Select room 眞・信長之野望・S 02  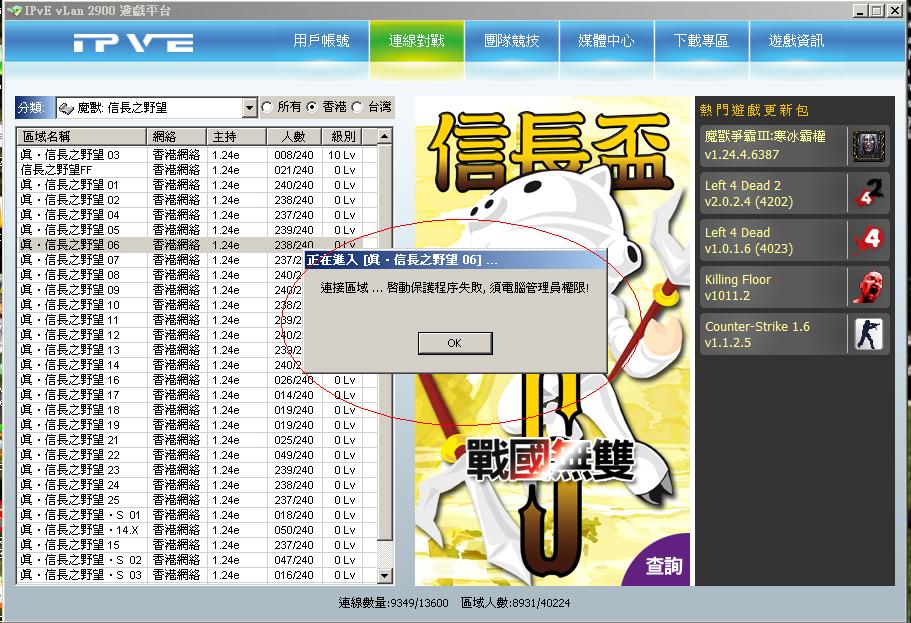198,560
